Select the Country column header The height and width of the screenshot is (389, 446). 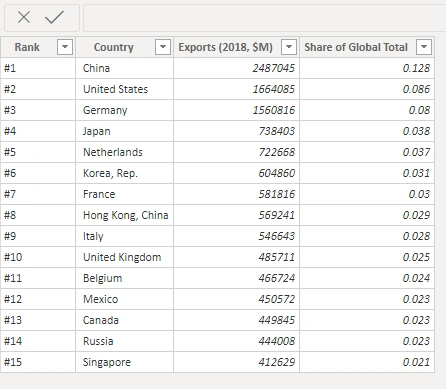[114, 47]
